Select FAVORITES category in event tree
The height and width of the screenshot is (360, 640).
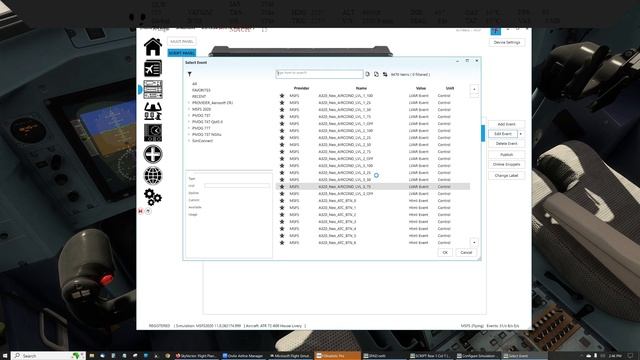click(x=201, y=90)
